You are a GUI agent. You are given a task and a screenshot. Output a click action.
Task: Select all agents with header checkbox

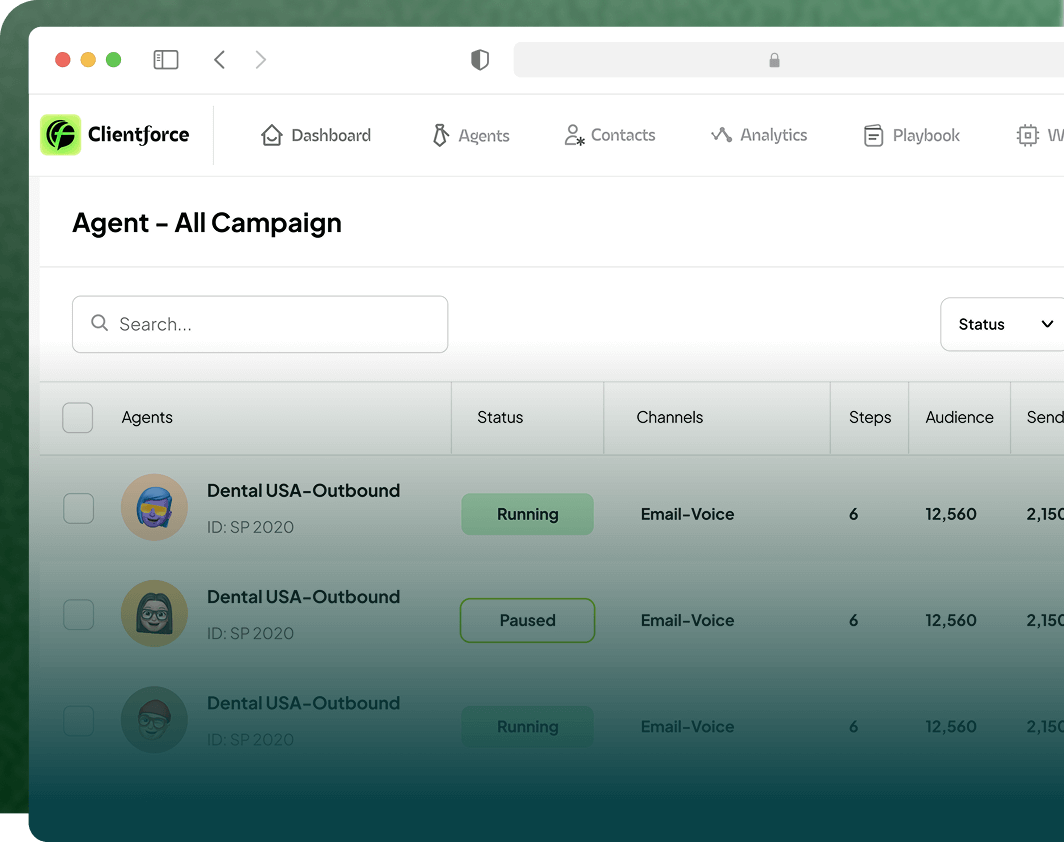tap(78, 417)
